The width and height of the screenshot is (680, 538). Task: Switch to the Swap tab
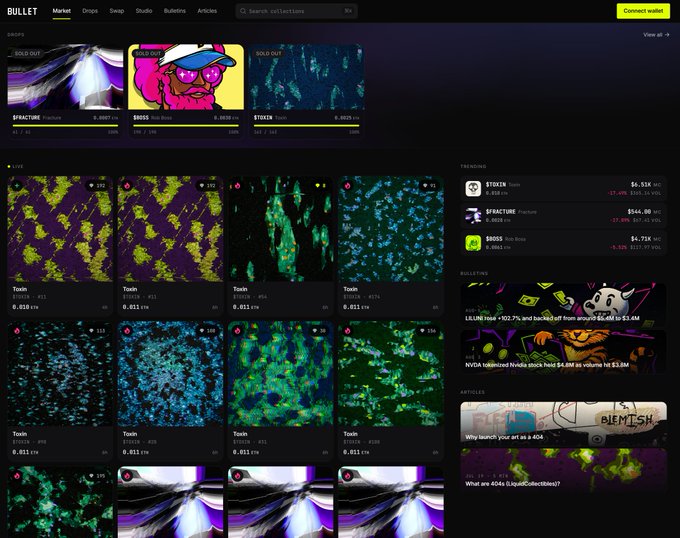click(x=117, y=11)
